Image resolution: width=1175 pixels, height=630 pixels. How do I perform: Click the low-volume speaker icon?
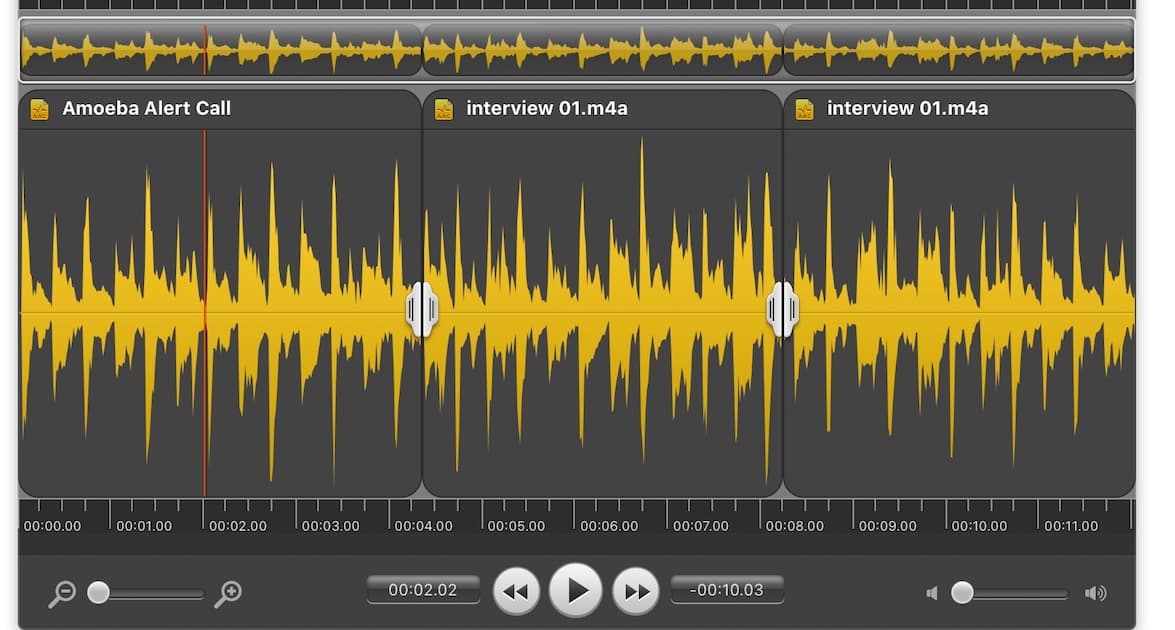click(932, 593)
